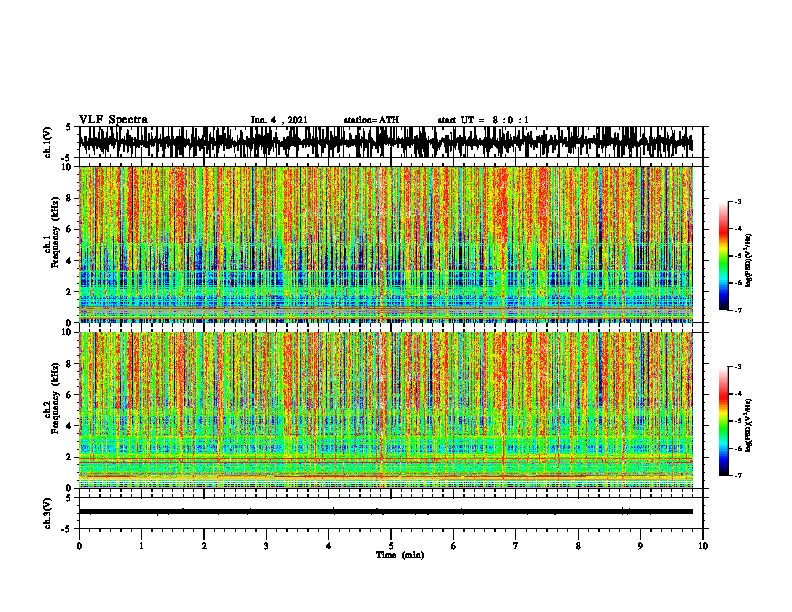Viewport: 792px width, 612px height.
Task: Click the ch.2 frequency axis "6" tick label
Action: point(69,395)
